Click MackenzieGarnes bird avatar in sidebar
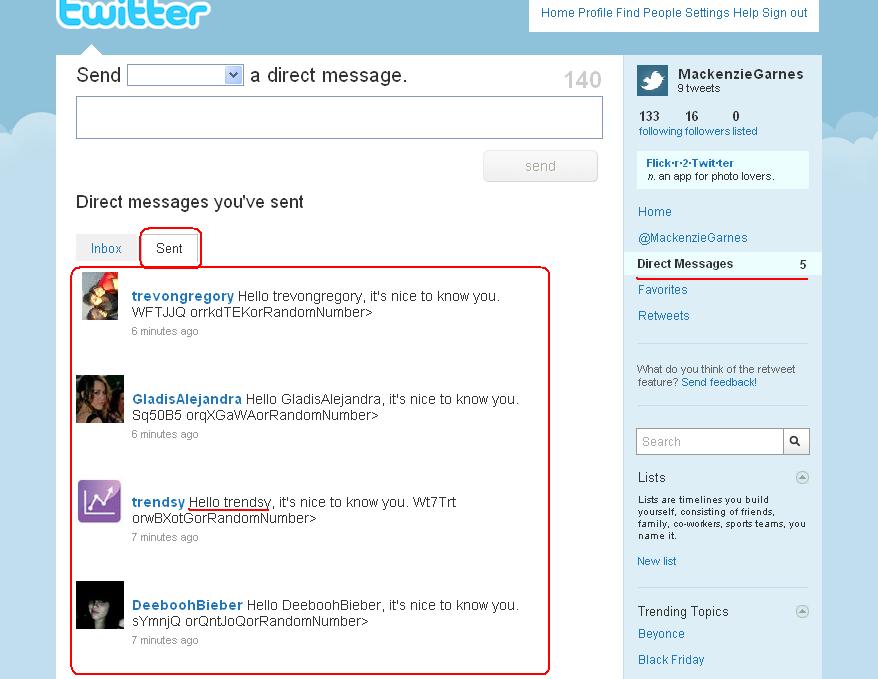The height and width of the screenshot is (679, 878). click(x=652, y=81)
